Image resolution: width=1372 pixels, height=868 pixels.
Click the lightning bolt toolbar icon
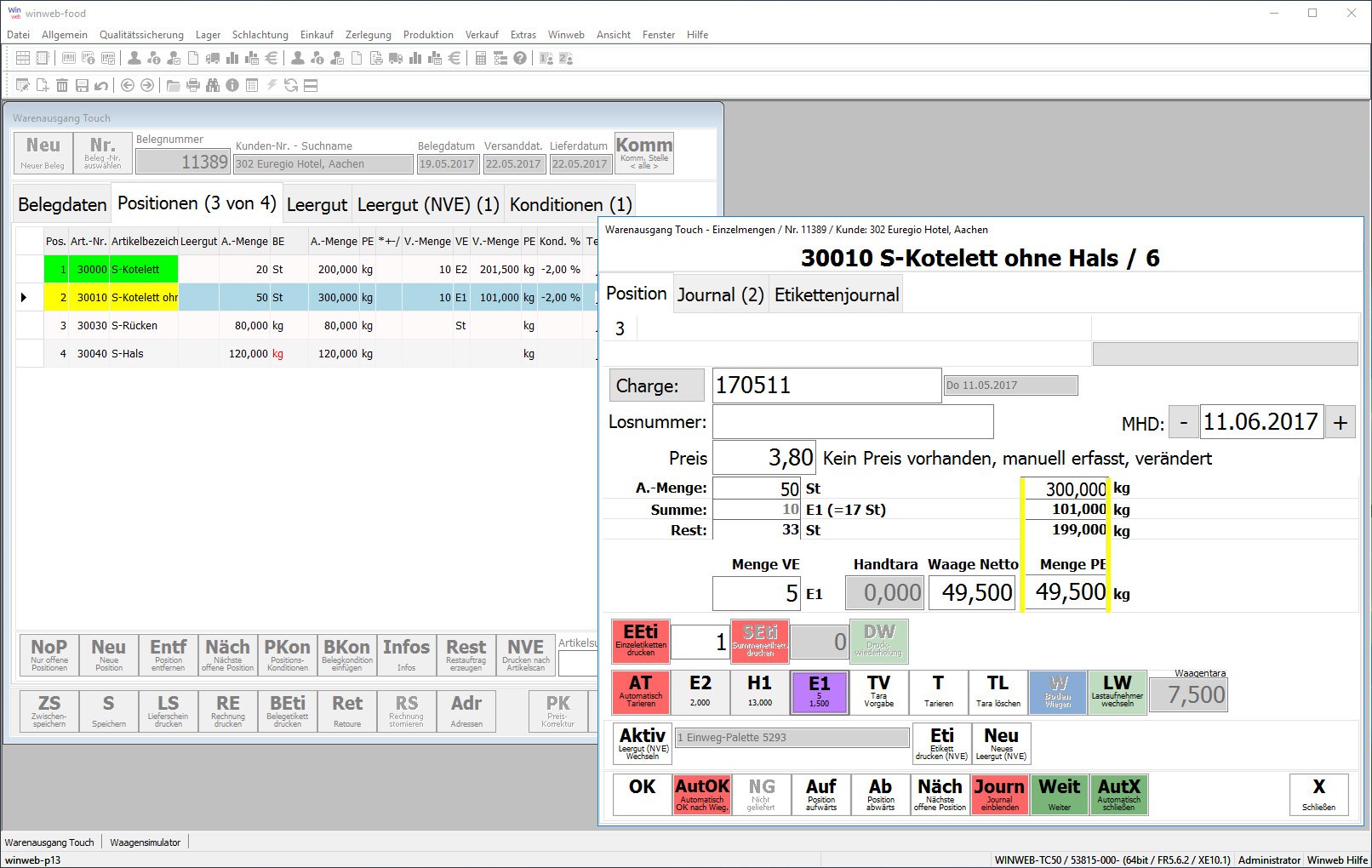[272, 85]
